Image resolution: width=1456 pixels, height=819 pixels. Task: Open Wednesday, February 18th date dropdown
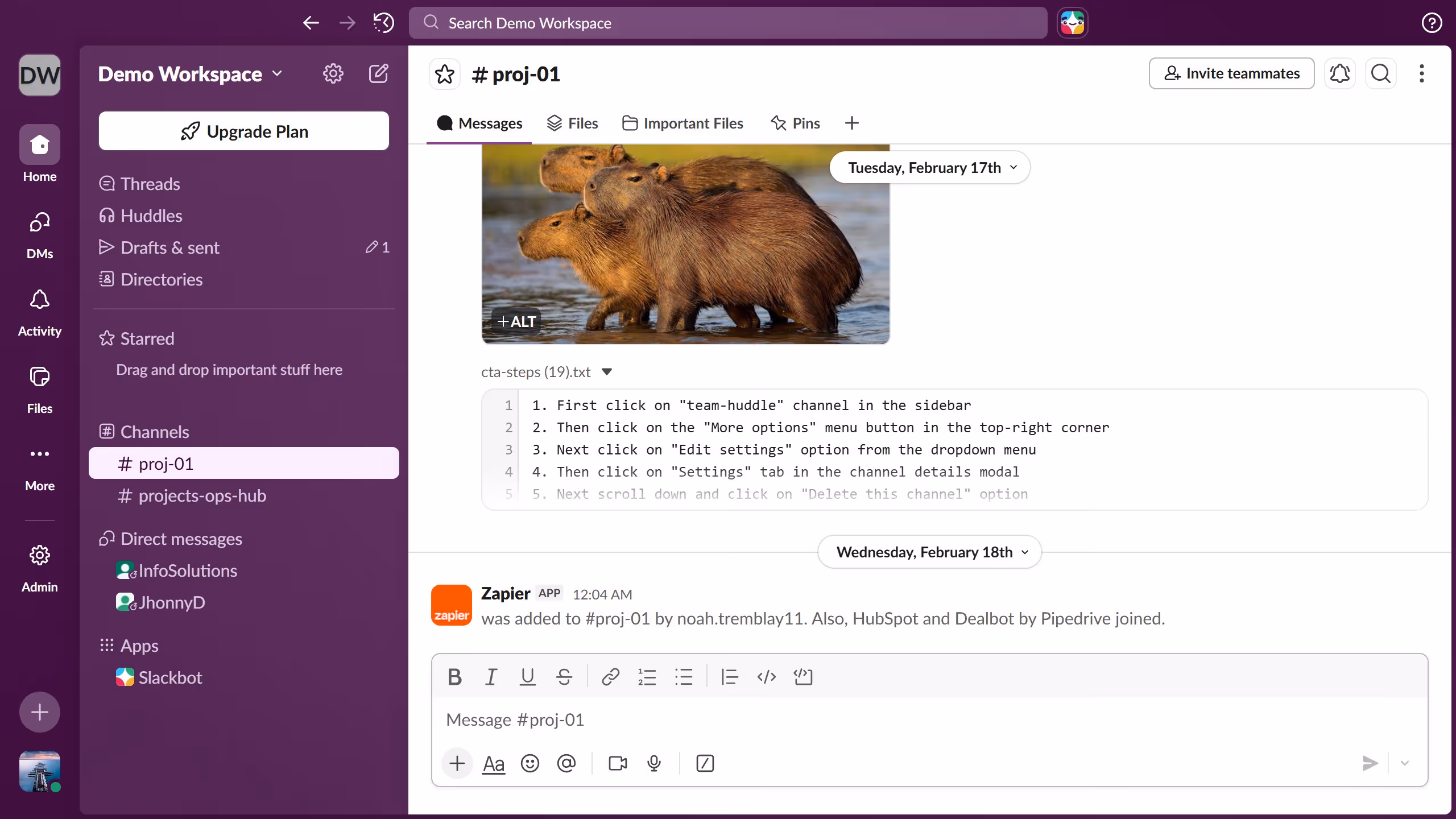pos(930,552)
